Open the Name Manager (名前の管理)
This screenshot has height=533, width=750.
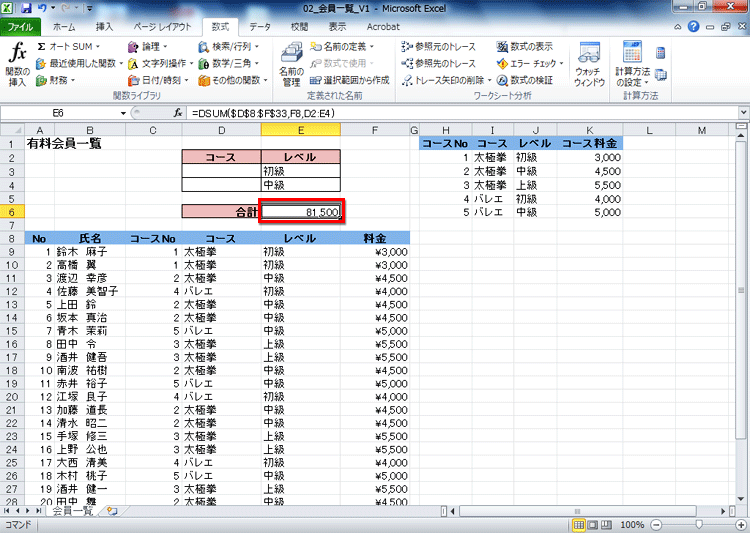coord(291,65)
